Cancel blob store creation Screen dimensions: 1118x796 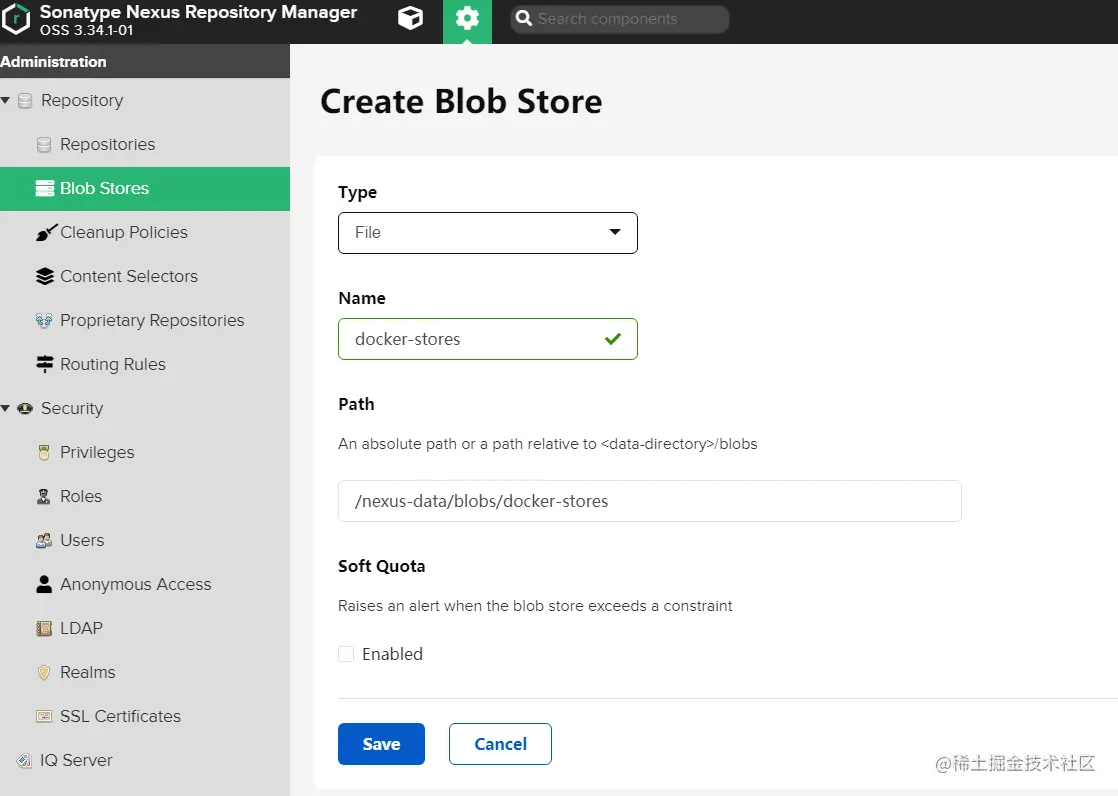tap(500, 744)
